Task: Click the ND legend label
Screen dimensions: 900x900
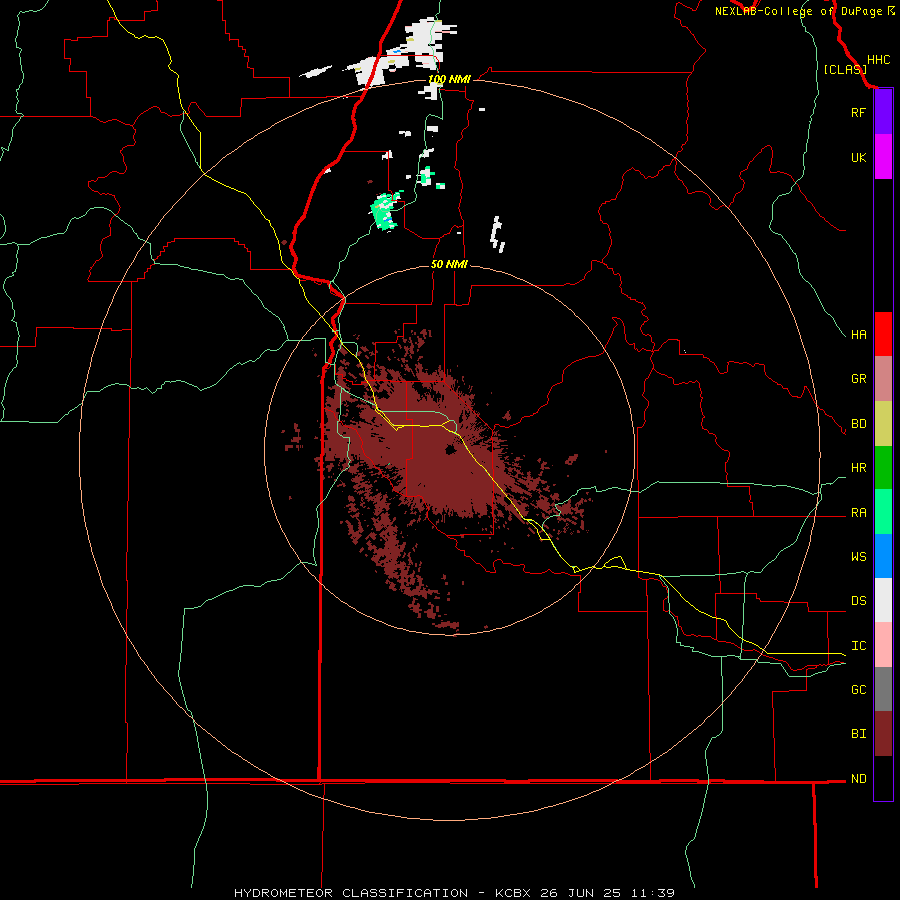Action: click(858, 779)
